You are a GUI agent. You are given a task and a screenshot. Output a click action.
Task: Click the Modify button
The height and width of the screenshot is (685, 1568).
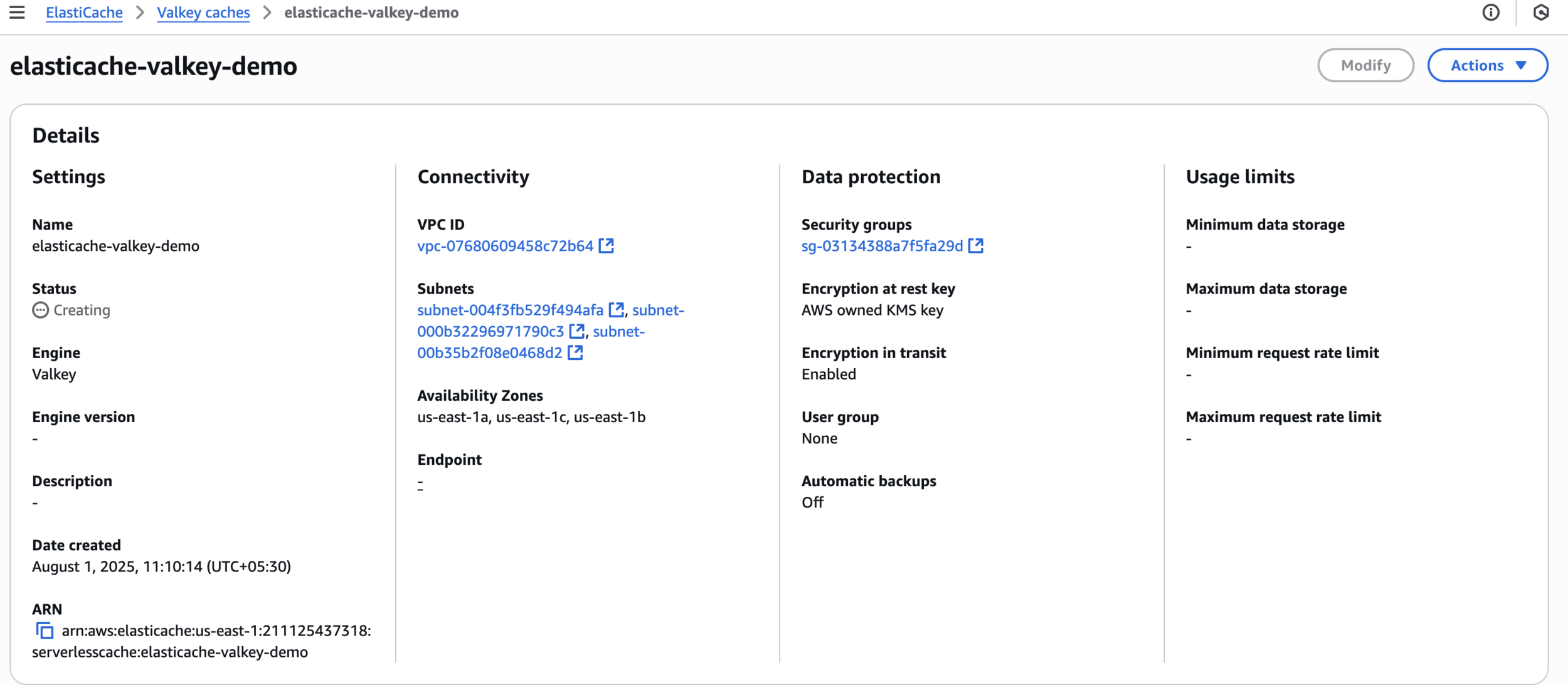tap(1365, 65)
